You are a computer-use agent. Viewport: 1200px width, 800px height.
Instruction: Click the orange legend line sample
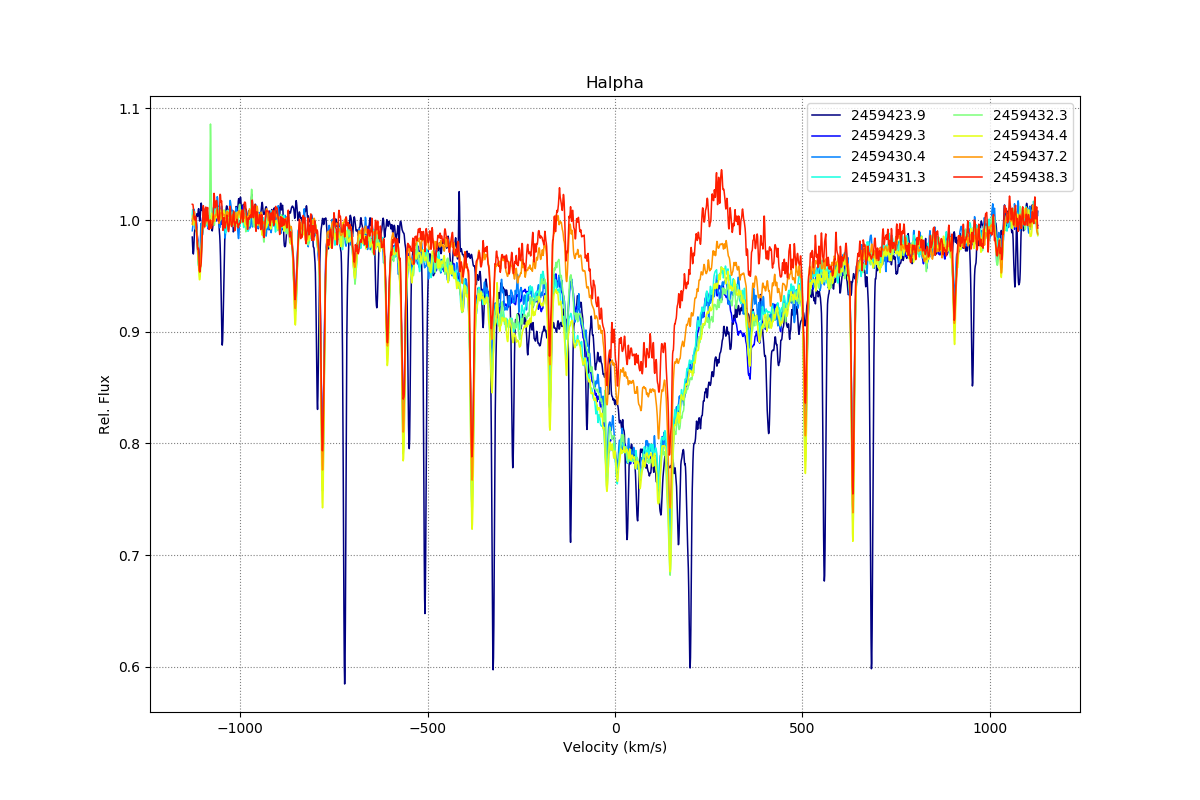tap(970, 157)
